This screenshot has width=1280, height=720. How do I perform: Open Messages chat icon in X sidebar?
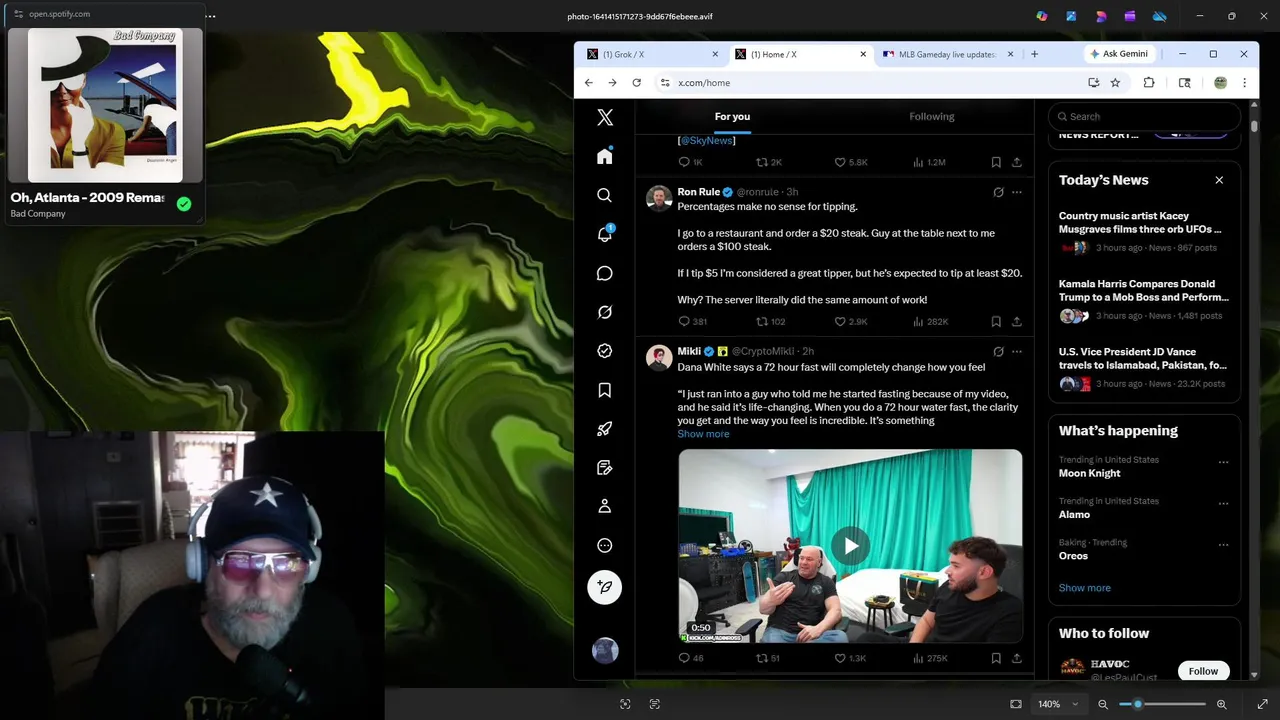(605, 273)
